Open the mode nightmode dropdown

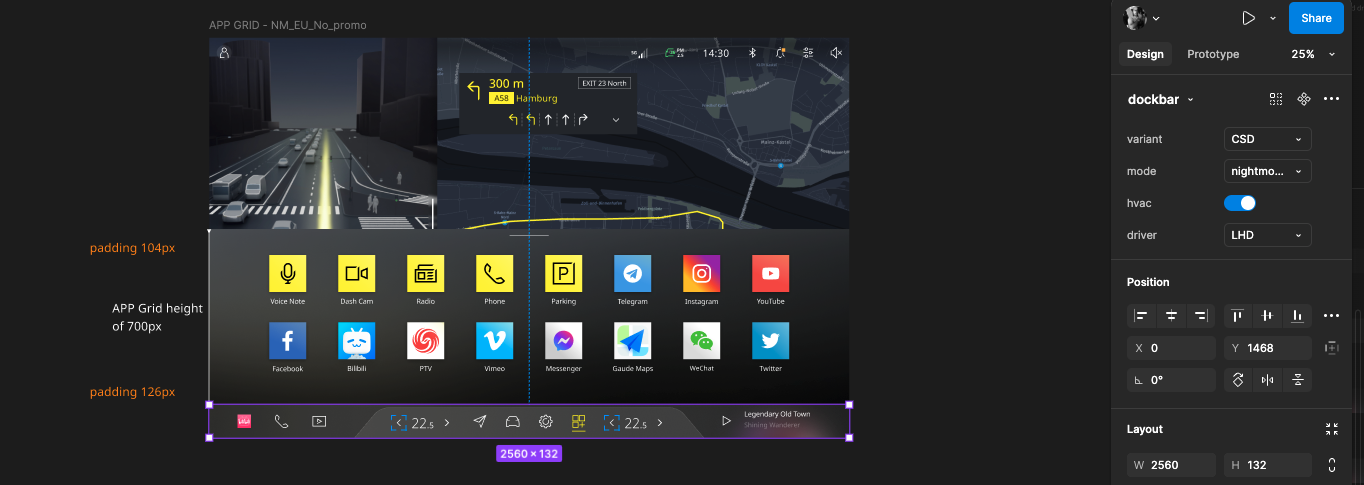pos(1267,171)
